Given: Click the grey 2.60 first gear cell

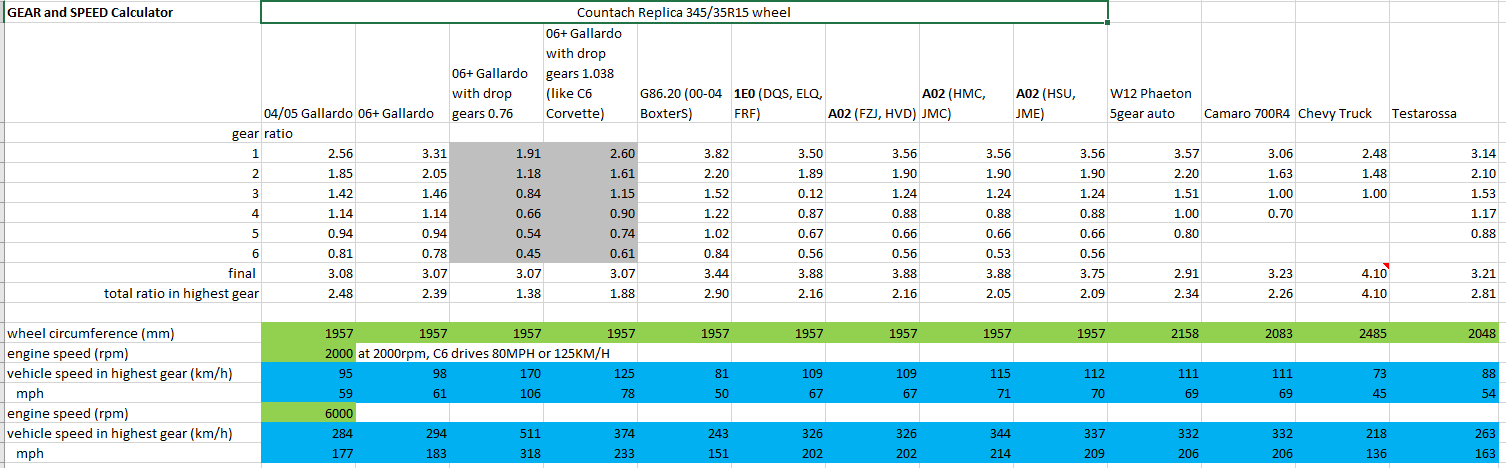Looking at the screenshot, I should point(590,153).
